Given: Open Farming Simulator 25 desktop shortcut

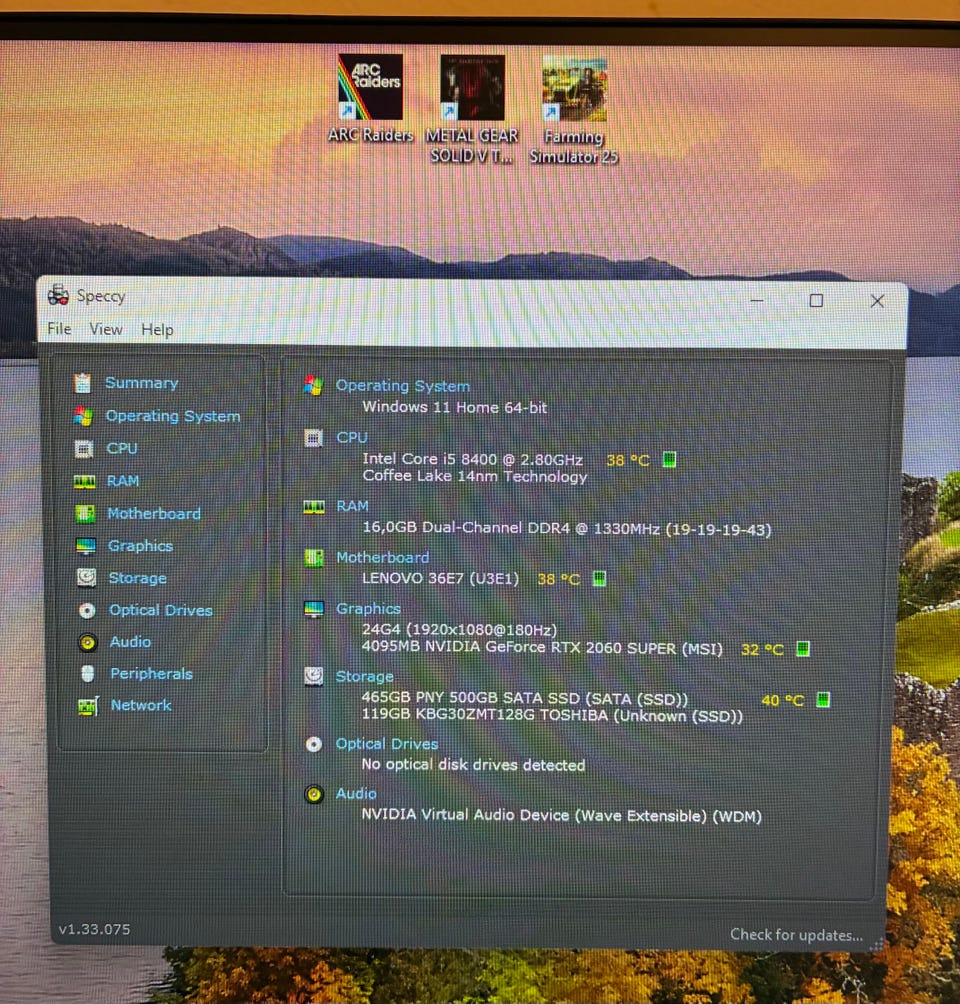Looking at the screenshot, I should point(574,110).
